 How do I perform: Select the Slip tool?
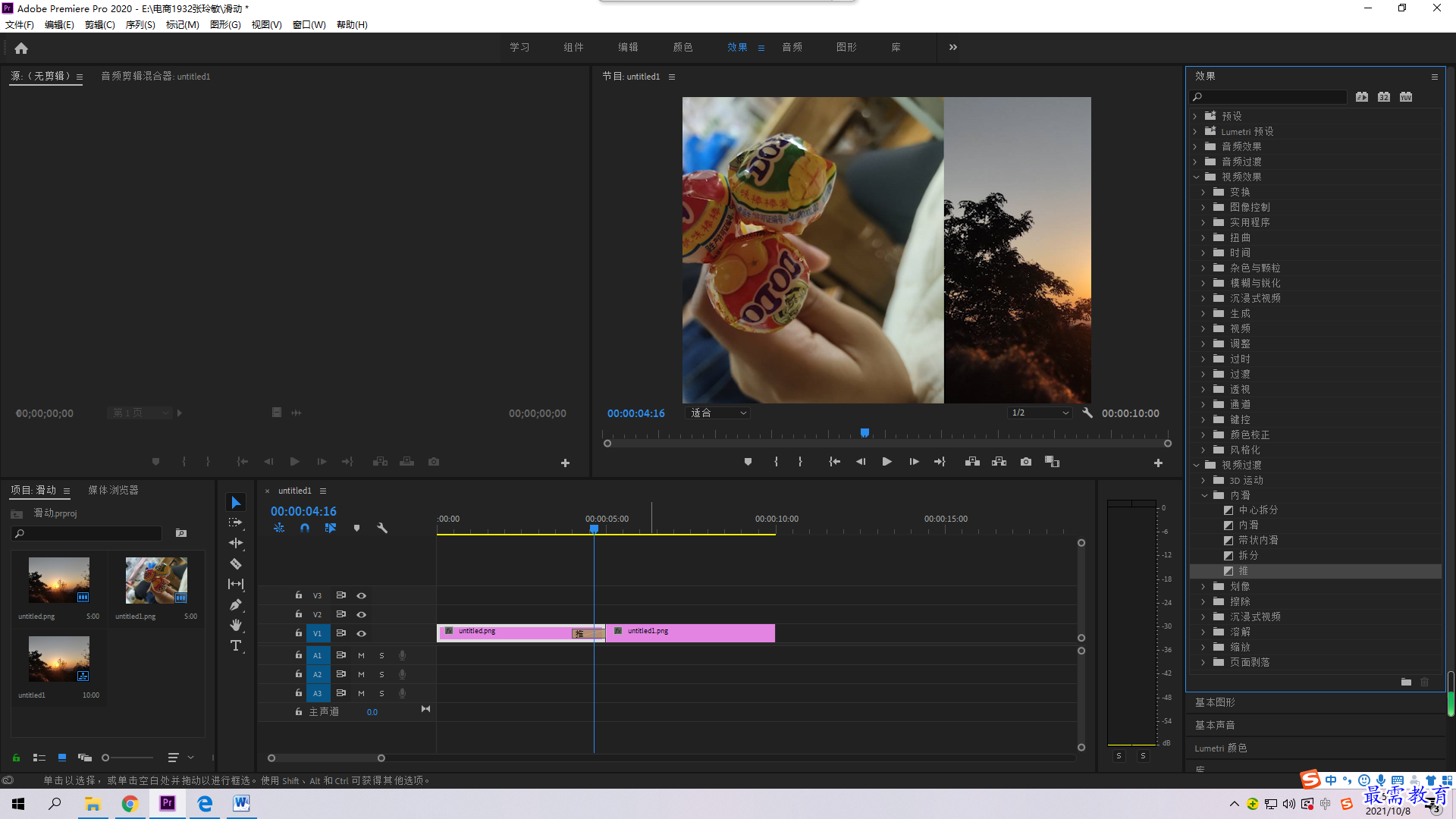point(236,584)
